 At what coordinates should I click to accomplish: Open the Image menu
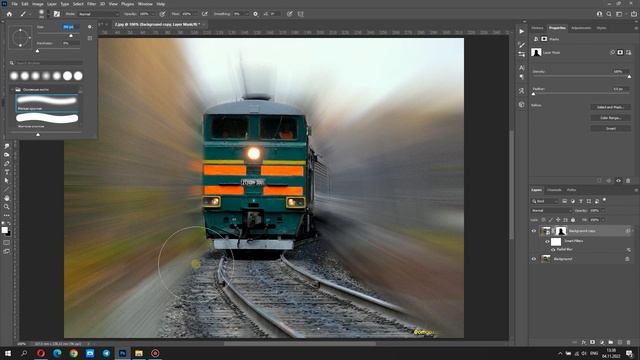tap(38, 4)
